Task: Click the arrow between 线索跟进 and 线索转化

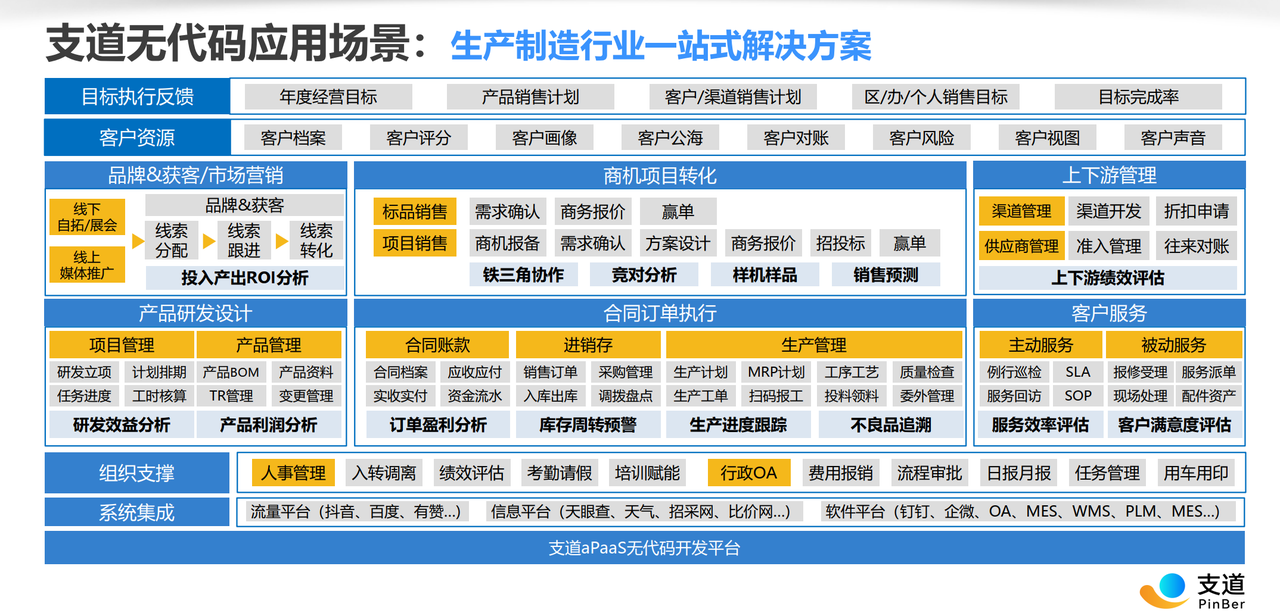Action: point(281,241)
